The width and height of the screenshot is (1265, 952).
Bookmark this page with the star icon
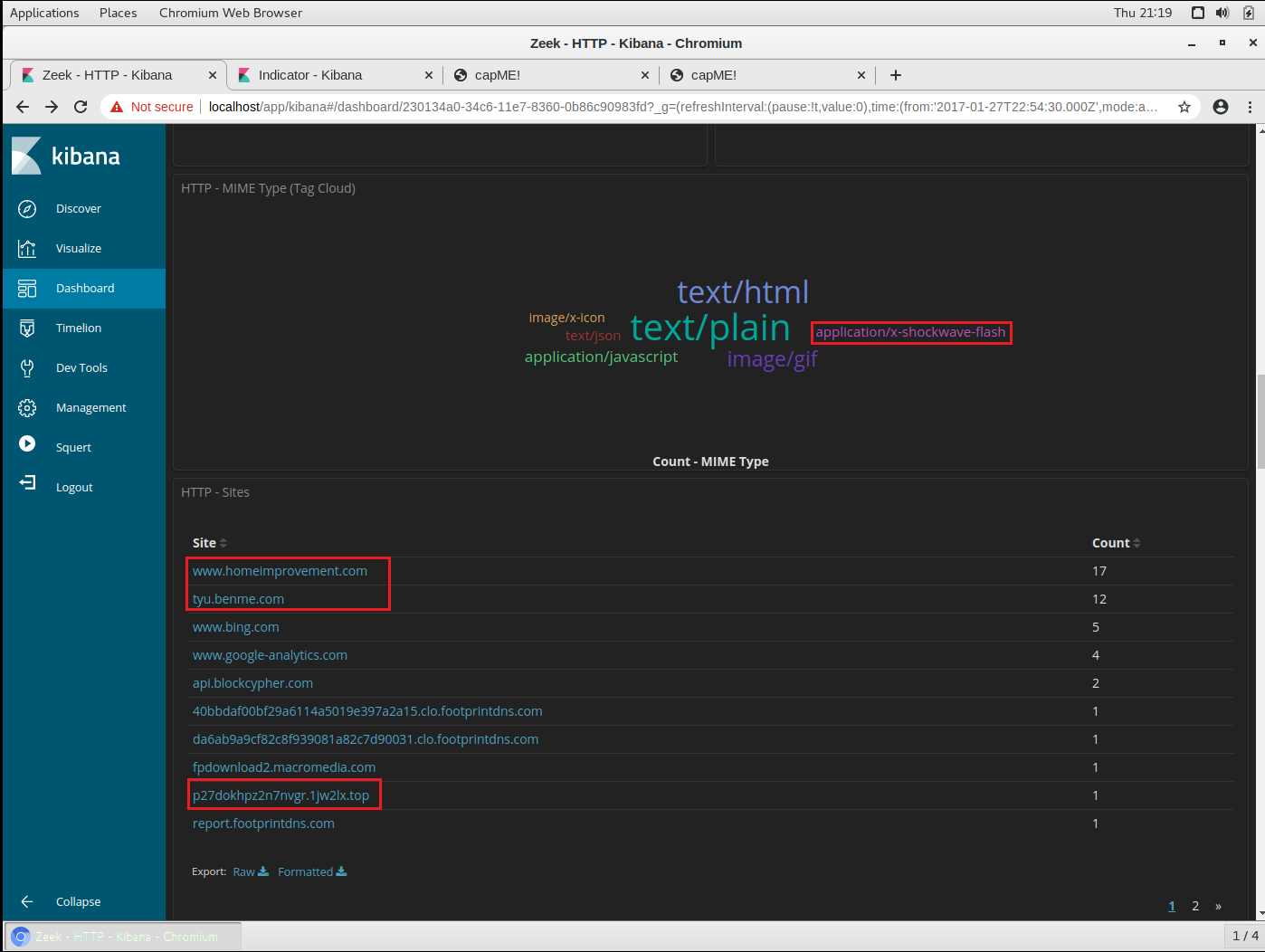coord(1184,107)
